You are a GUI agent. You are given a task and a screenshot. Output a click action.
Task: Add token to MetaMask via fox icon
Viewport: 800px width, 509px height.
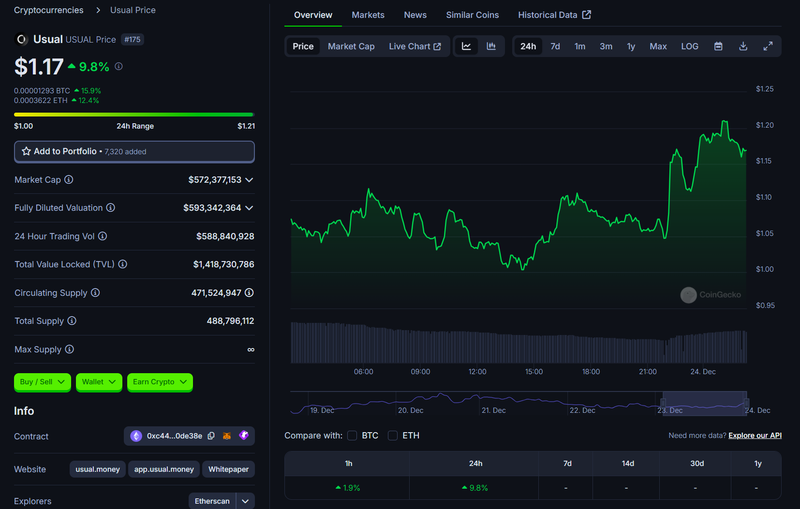pos(227,436)
